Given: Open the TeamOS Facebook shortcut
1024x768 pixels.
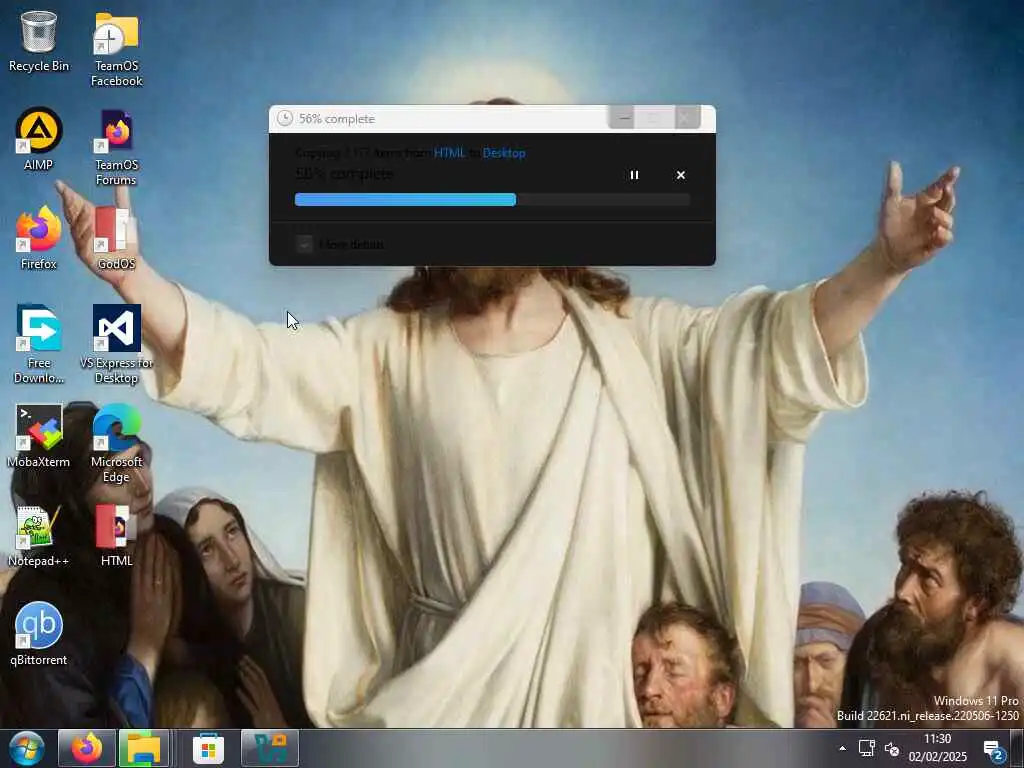Looking at the screenshot, I should pos(116,49).
